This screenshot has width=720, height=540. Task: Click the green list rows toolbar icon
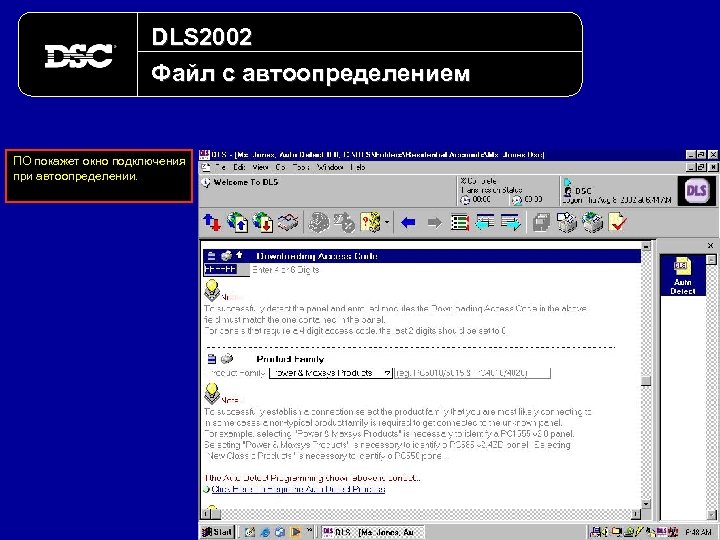[460, 223]
